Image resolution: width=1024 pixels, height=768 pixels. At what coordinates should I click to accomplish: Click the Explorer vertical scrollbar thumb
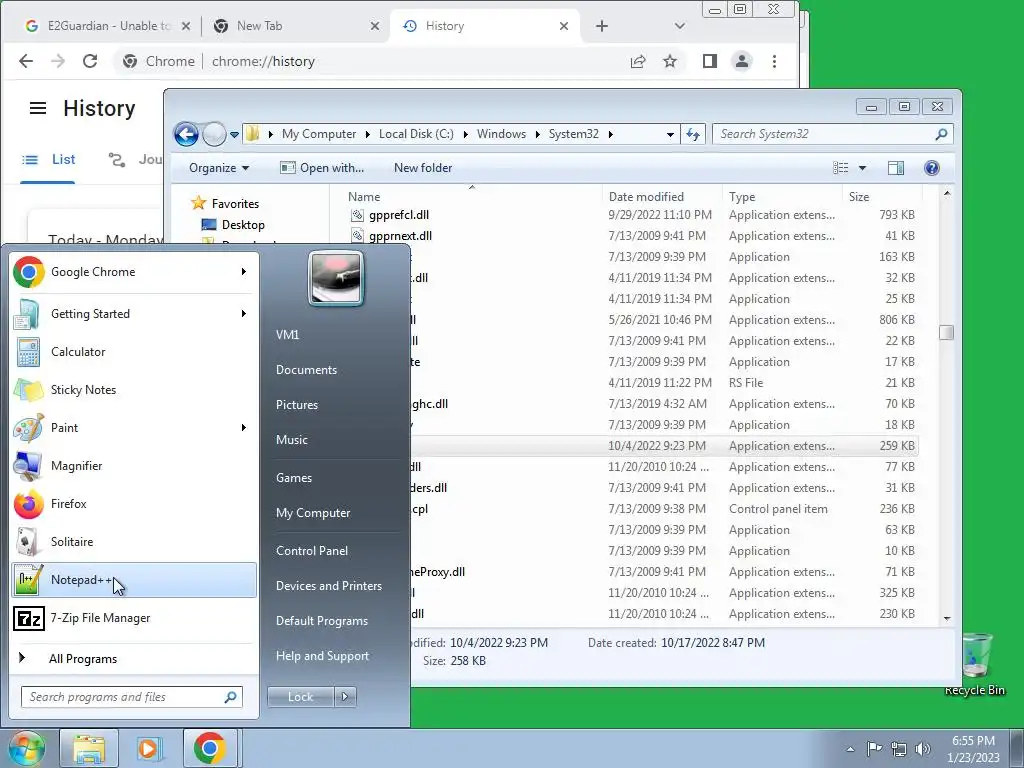[x=946, y=332]
